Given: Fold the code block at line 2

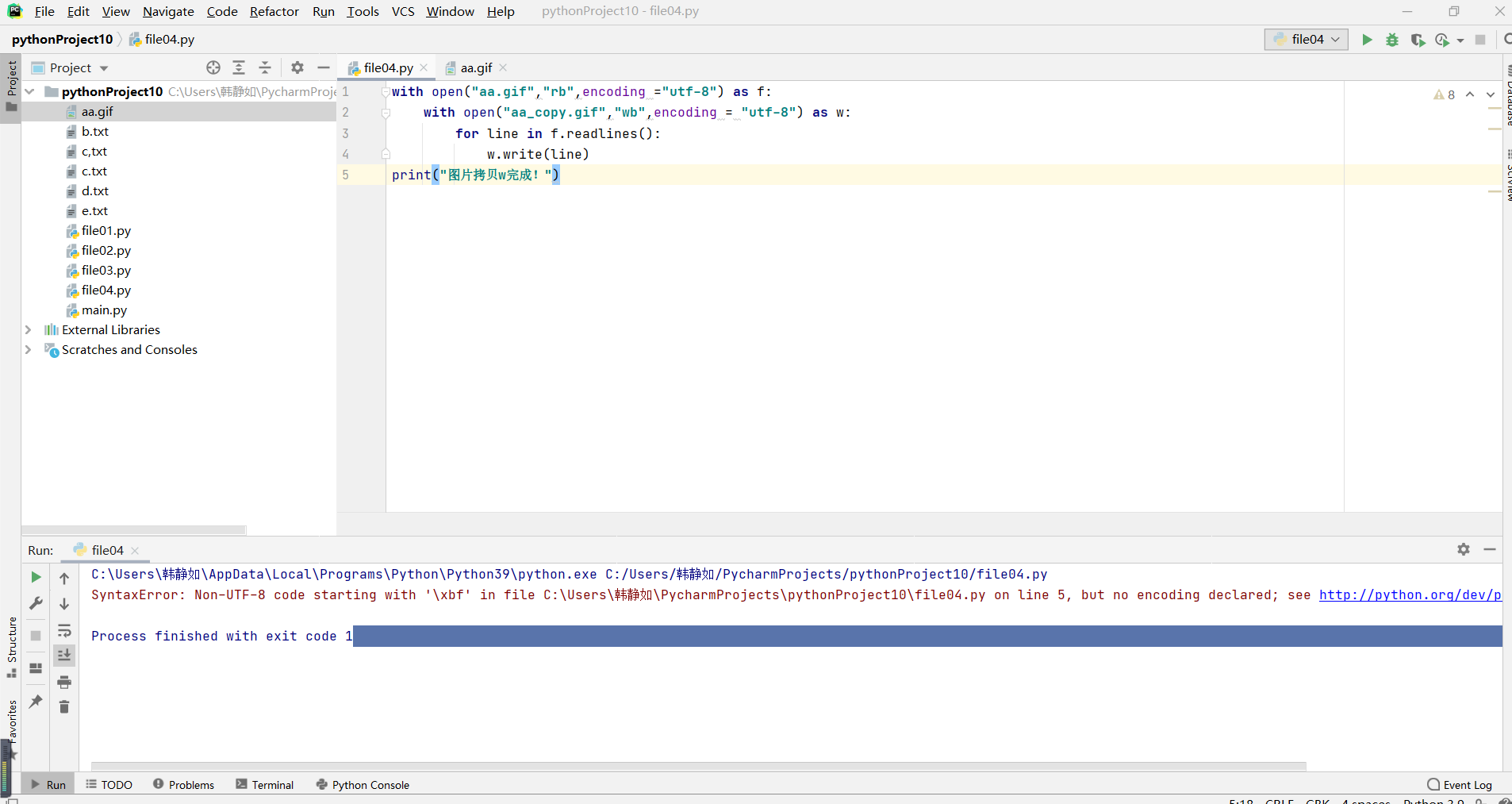Looking at the screenshot, I should [386, 113].
